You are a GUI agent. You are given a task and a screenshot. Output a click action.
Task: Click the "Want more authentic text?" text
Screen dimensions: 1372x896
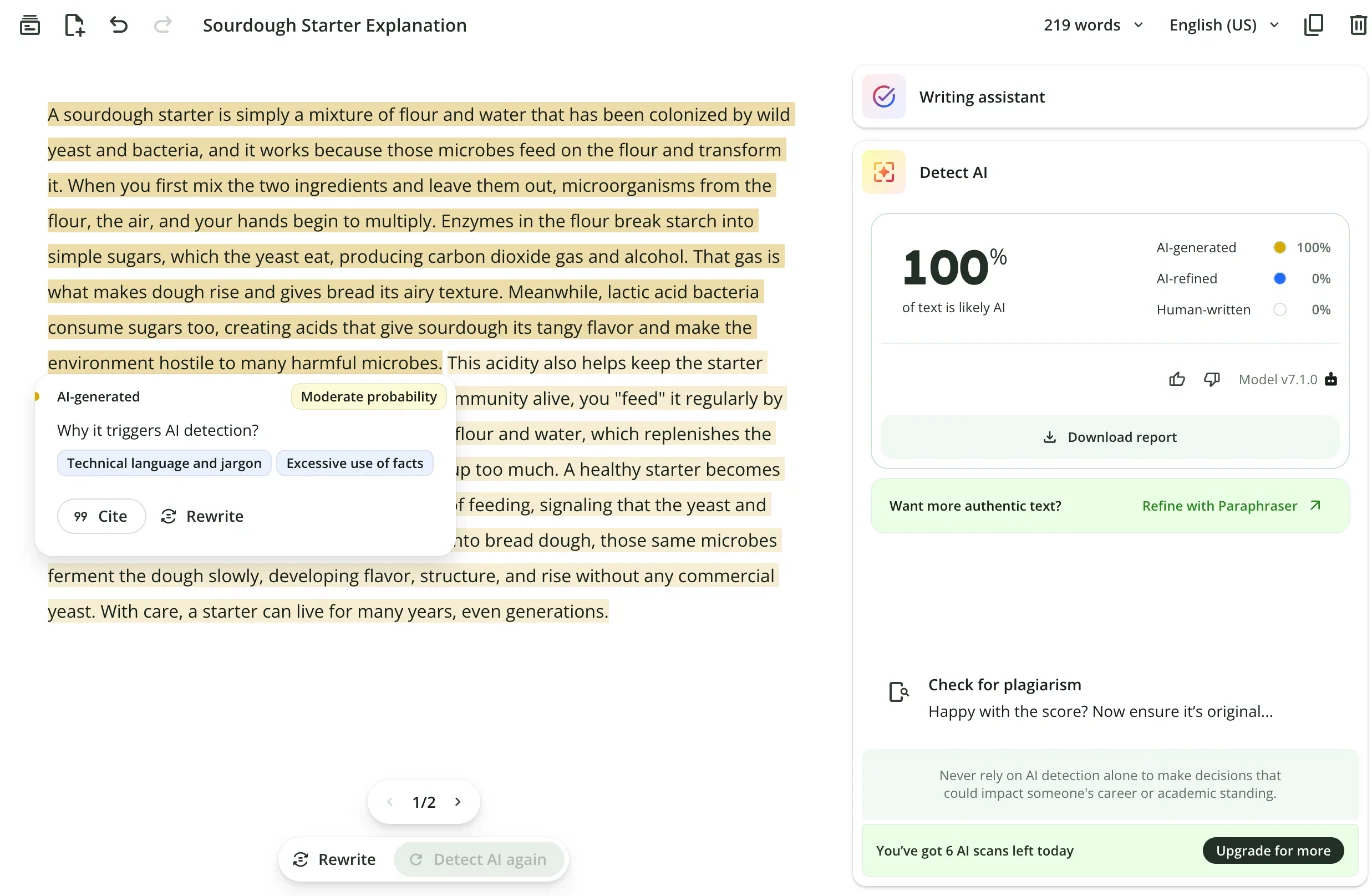click(x=975, y=506)
